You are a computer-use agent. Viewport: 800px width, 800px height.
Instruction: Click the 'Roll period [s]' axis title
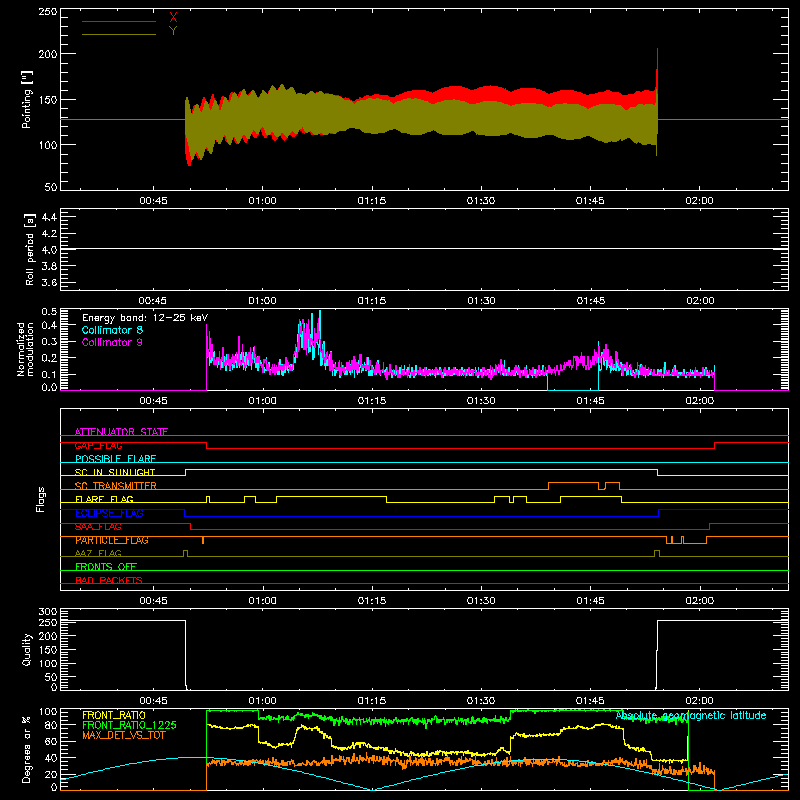pos(30,249)
